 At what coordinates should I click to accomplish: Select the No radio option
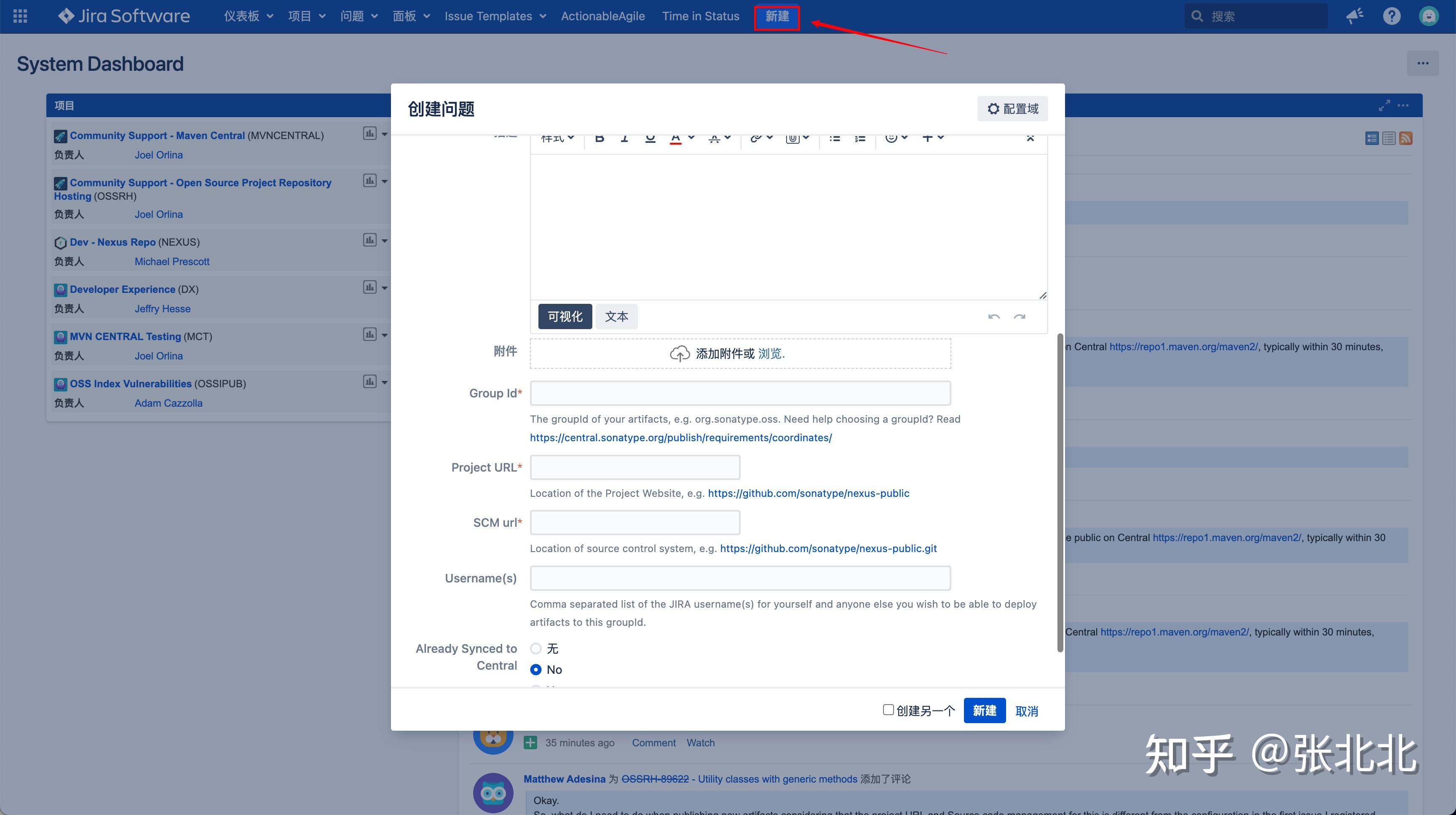pos(536,670)
